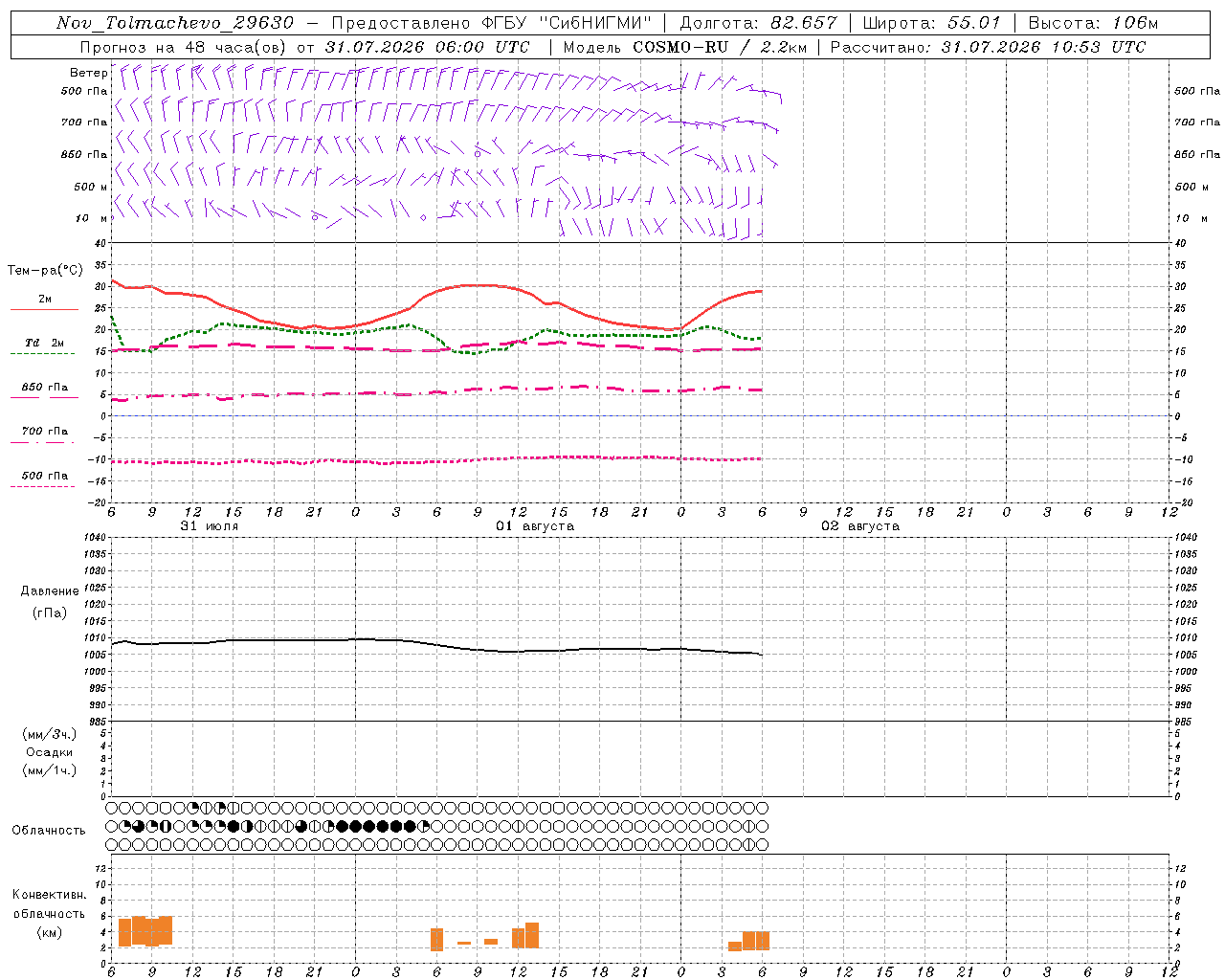Click the Ветер wind panel label
Viewport: 1225px width, 980px height.
[x=89, y=73]
